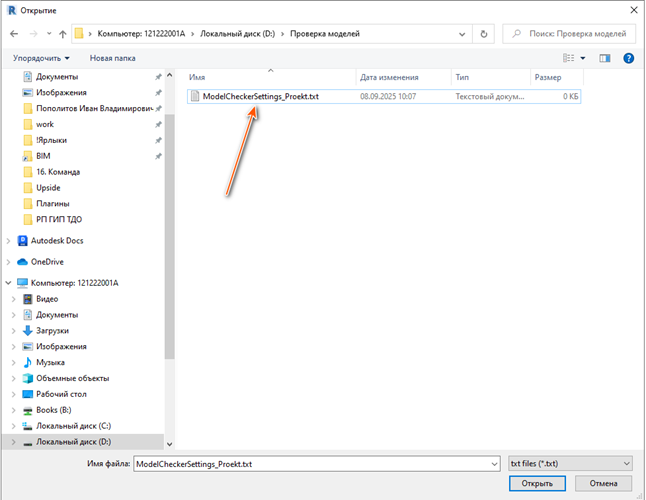Screen dimensions: 646x500
Task: Select the Плагины folder in sidebar
Action: tap(51, 203)
